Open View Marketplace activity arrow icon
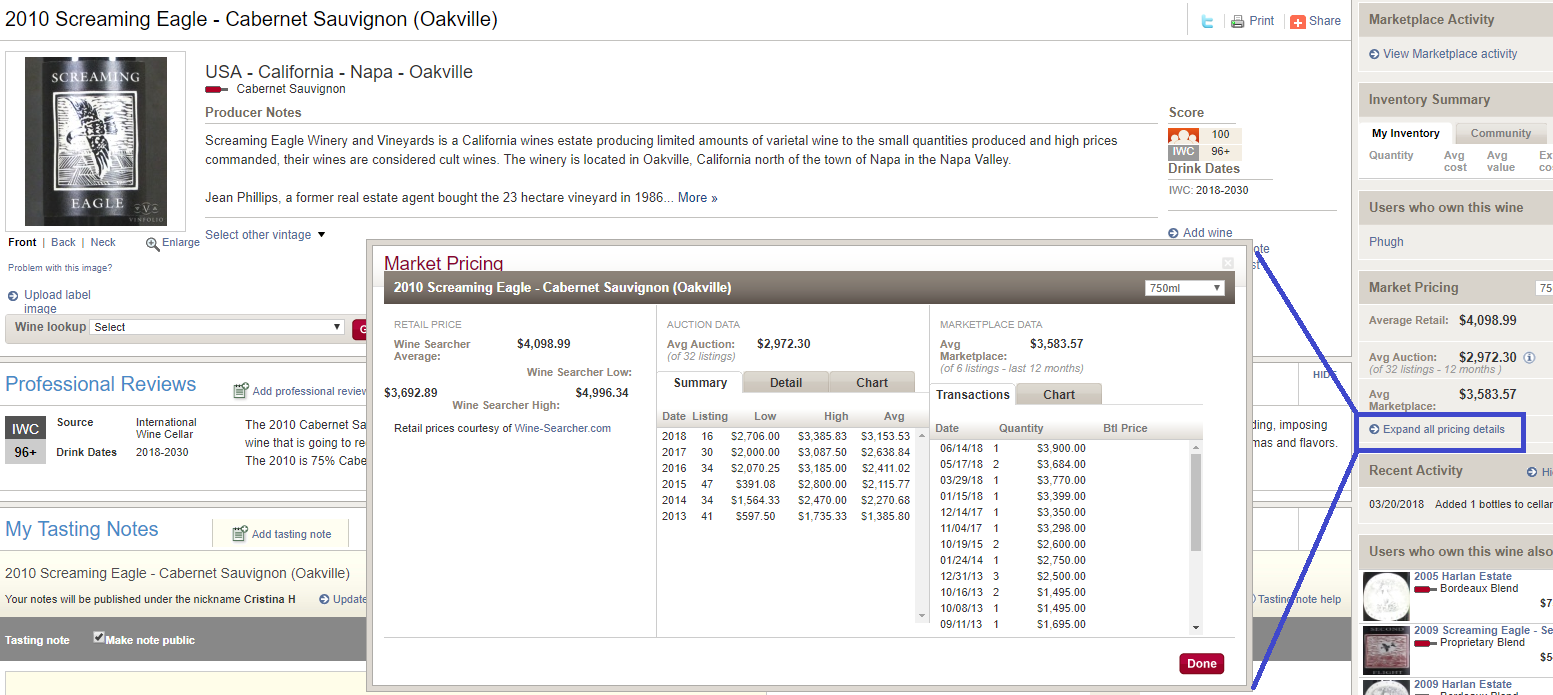This screenshot has height=695, width=1553. click(1374, 54)
